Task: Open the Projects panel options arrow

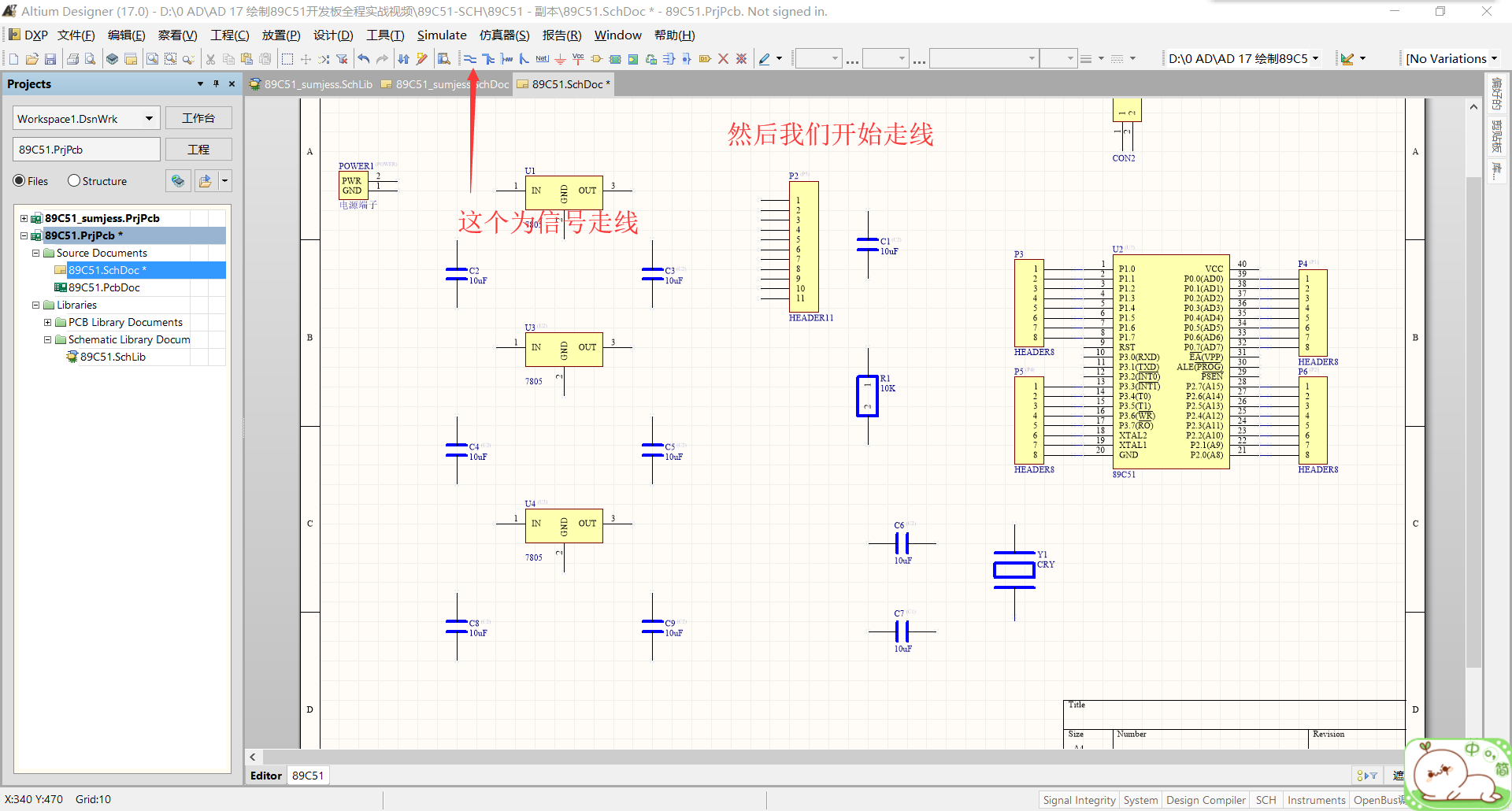Action: click(200, 83)
